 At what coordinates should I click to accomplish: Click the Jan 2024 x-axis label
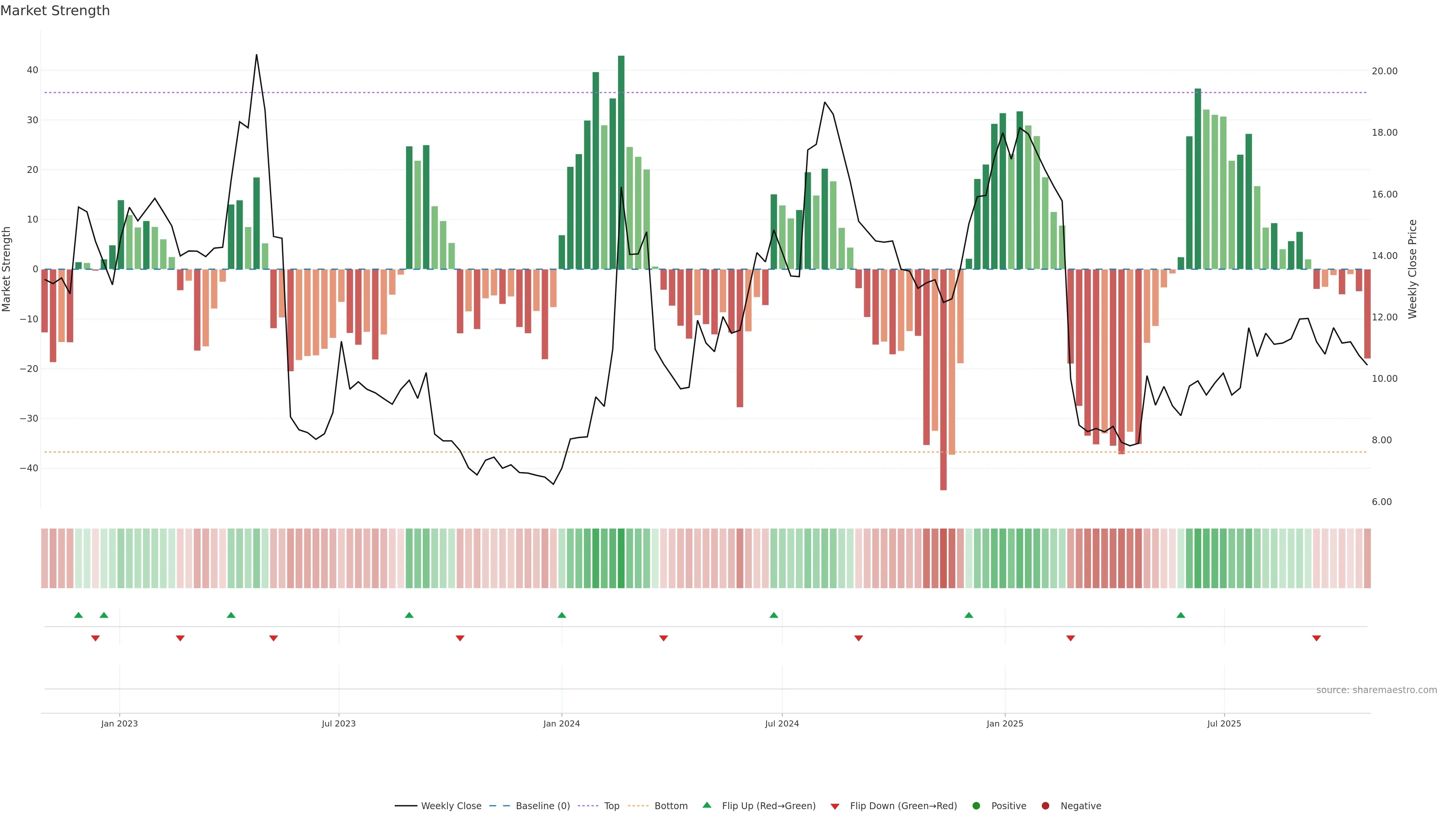coord(561,723)
